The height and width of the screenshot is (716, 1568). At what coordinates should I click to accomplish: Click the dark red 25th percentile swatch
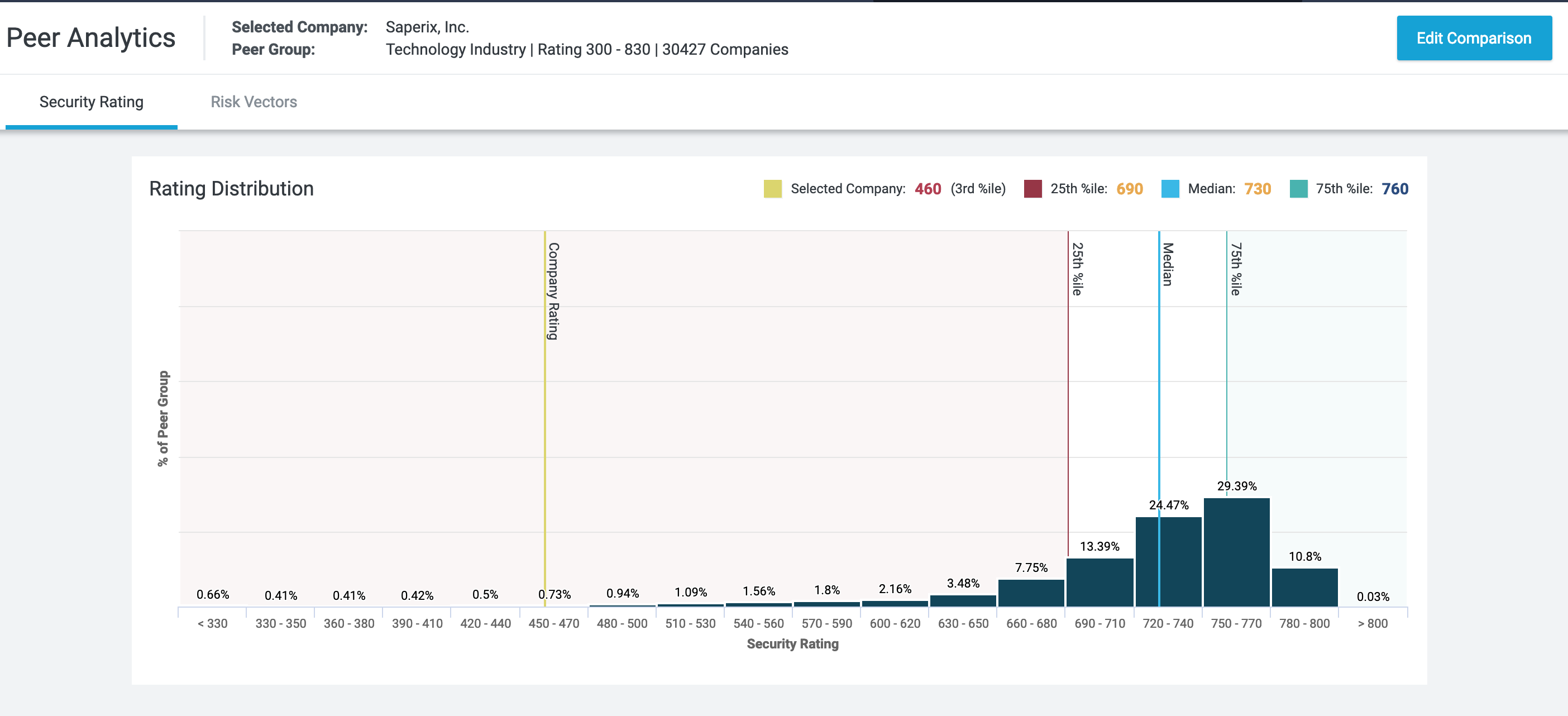tap(1032, 189)
